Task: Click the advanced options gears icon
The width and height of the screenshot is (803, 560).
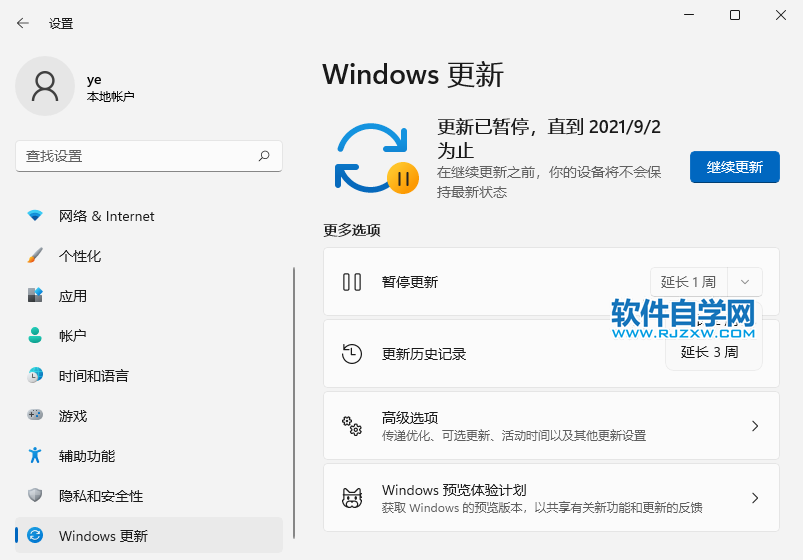Action: [352, 426]
